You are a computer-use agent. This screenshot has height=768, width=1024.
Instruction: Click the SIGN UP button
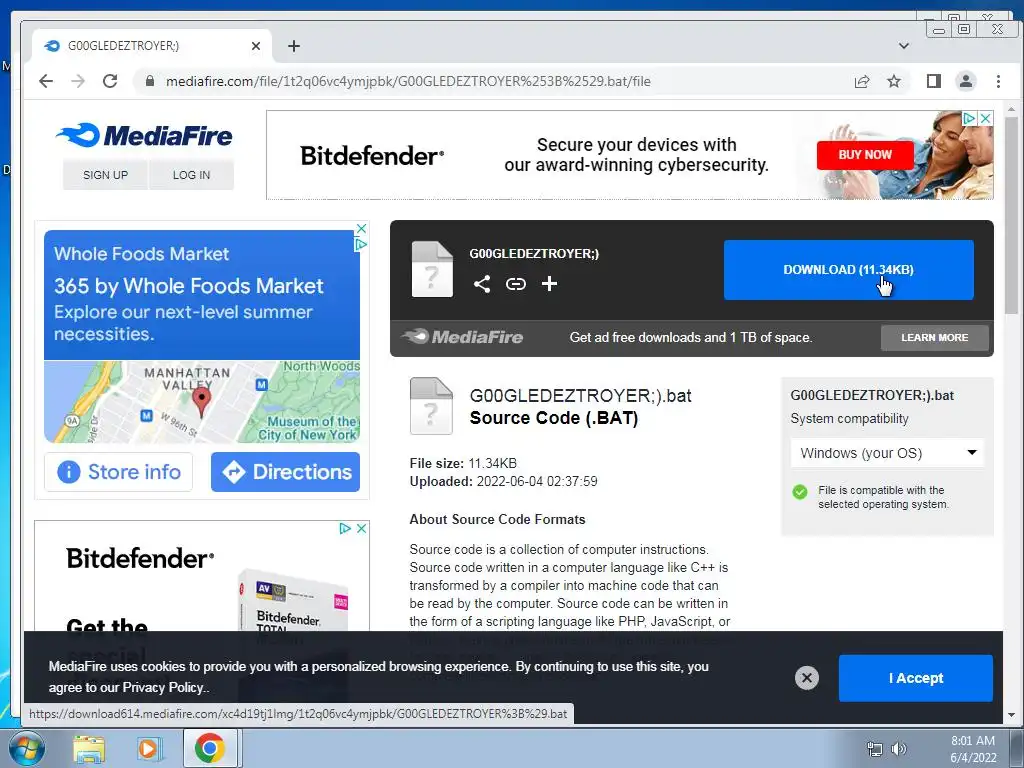click(105, 175)
